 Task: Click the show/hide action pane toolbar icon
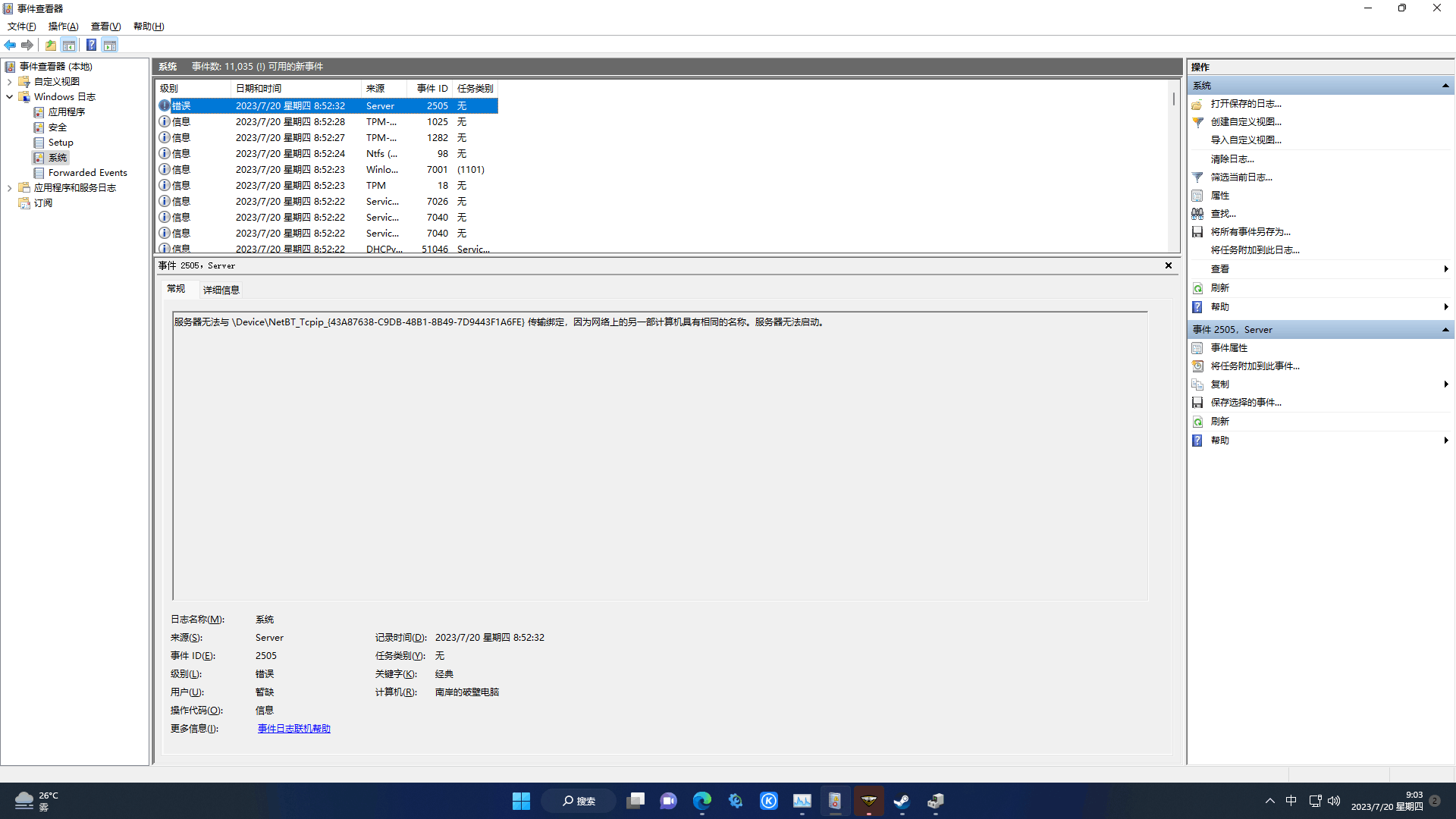(110, 45)
